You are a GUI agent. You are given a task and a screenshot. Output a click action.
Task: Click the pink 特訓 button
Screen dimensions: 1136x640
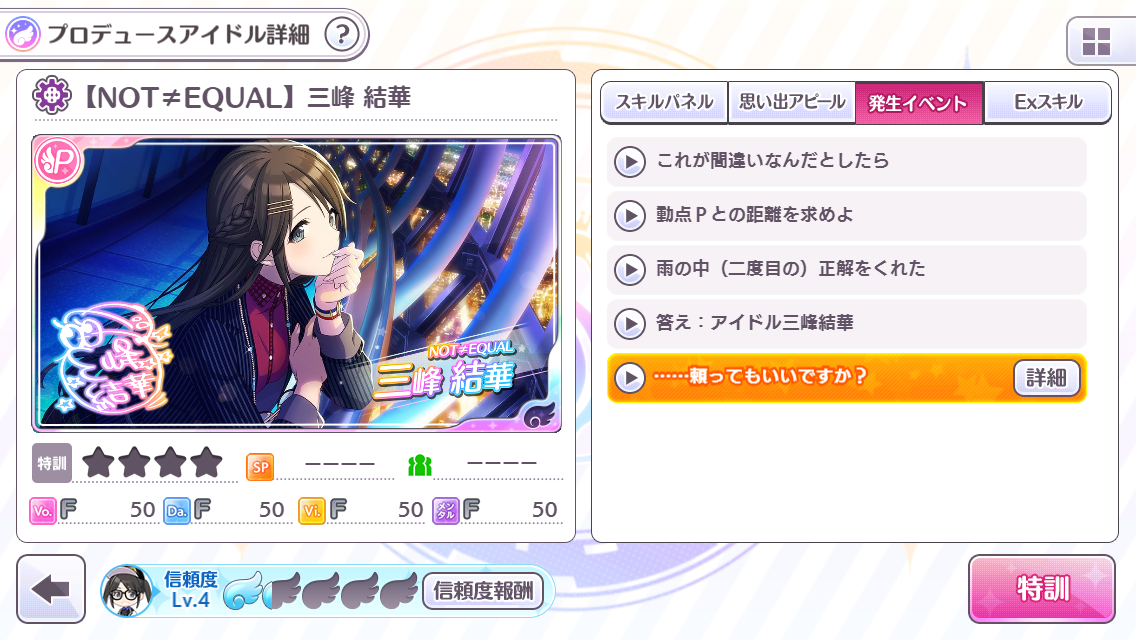pos(1042,589)
